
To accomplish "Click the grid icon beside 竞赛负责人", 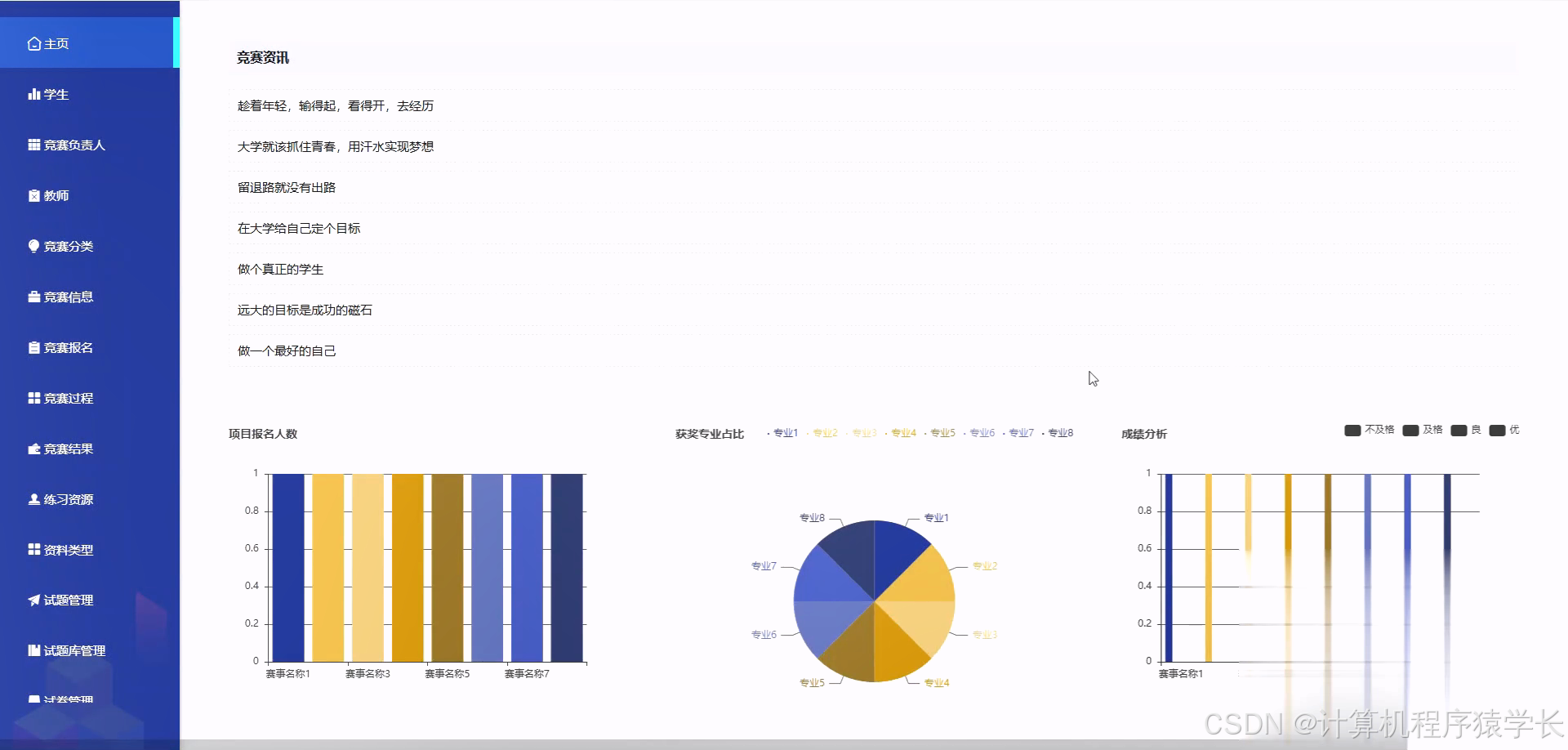I will click(33, 145).
